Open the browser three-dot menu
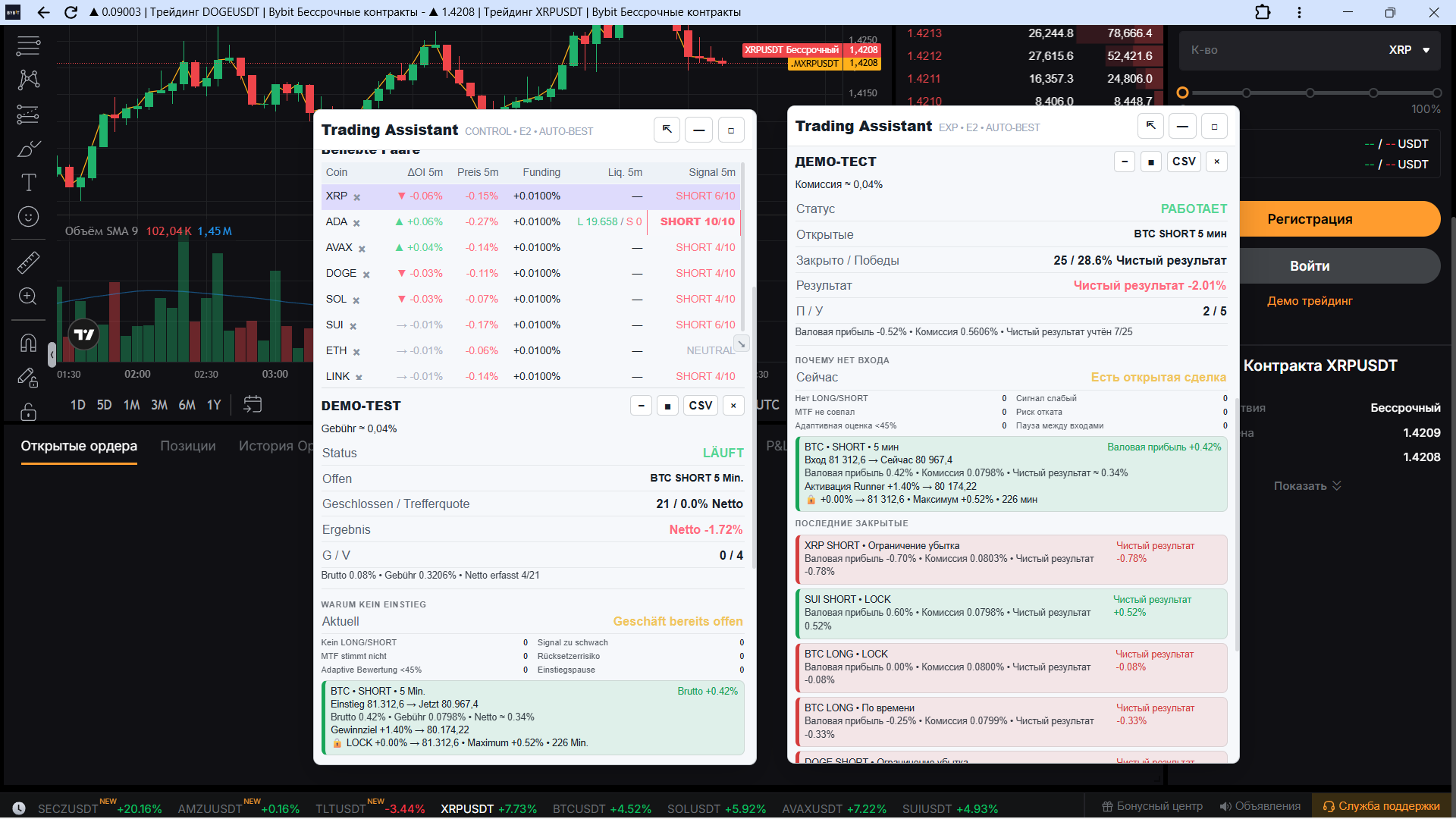This screenshot has width=1456, height=819. (x=1300, y=12)
